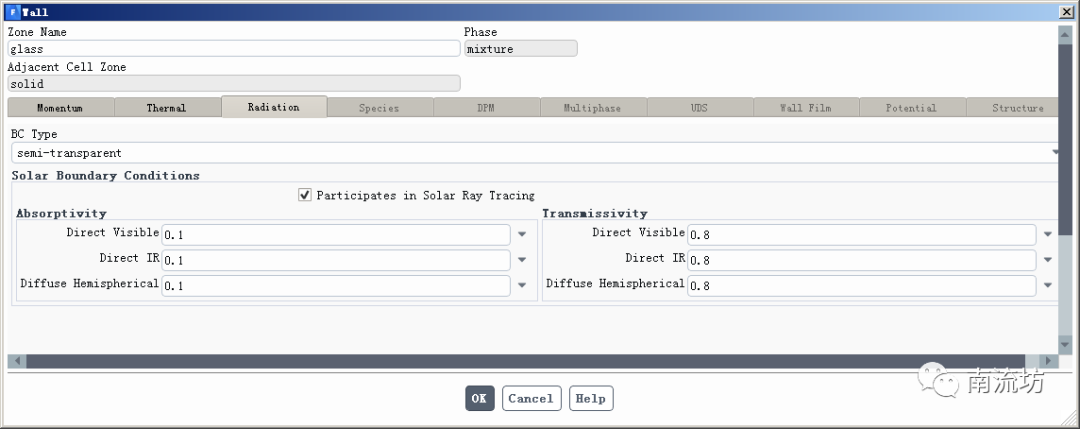Edit Absorptivity Diffuse Hemispherical value field
This screenshot has height=429, width=1080.
pos(336,286)
